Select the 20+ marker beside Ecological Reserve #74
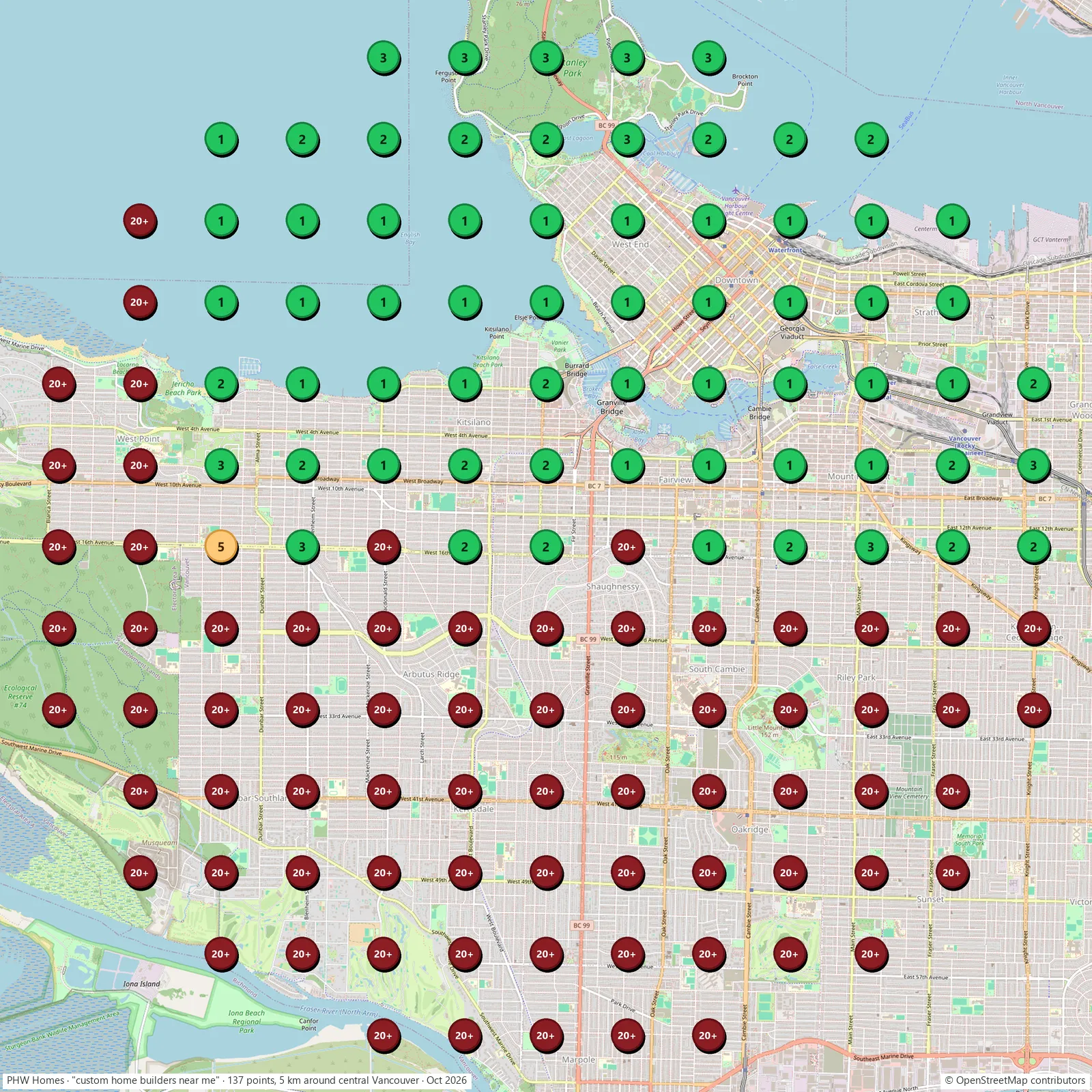Viewport: 1092px width, 1092px height. click(59, 710)
